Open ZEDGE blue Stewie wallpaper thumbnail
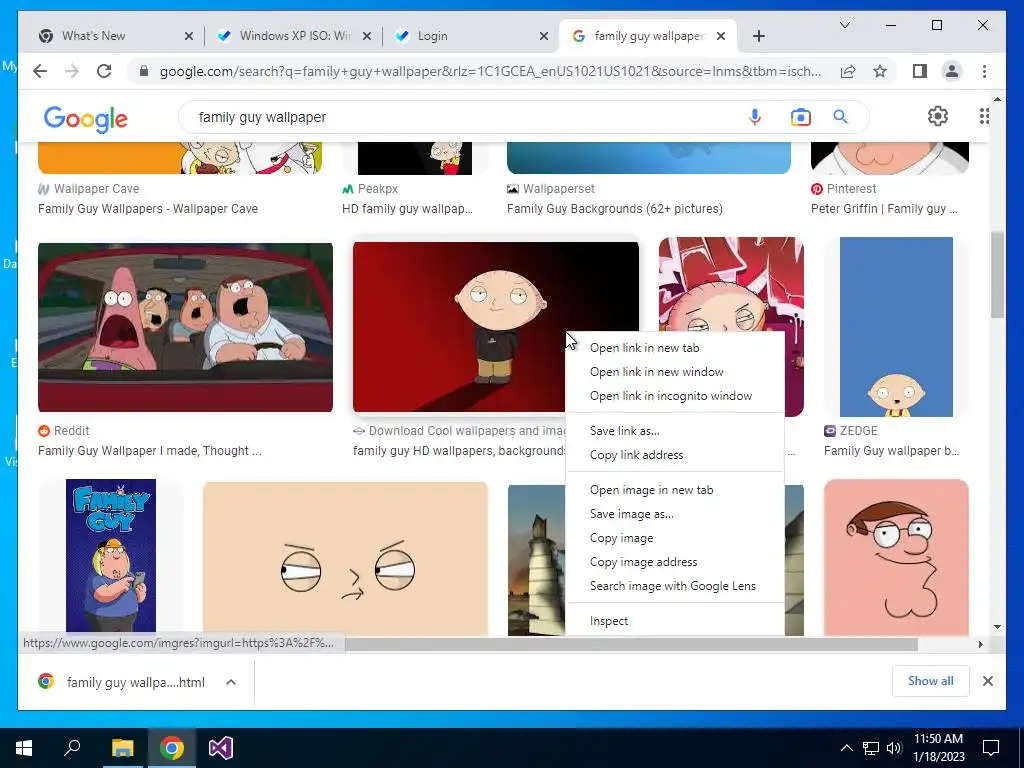Image resolution: width=1024 pixels, height=768 pixels. coord(896,327)
